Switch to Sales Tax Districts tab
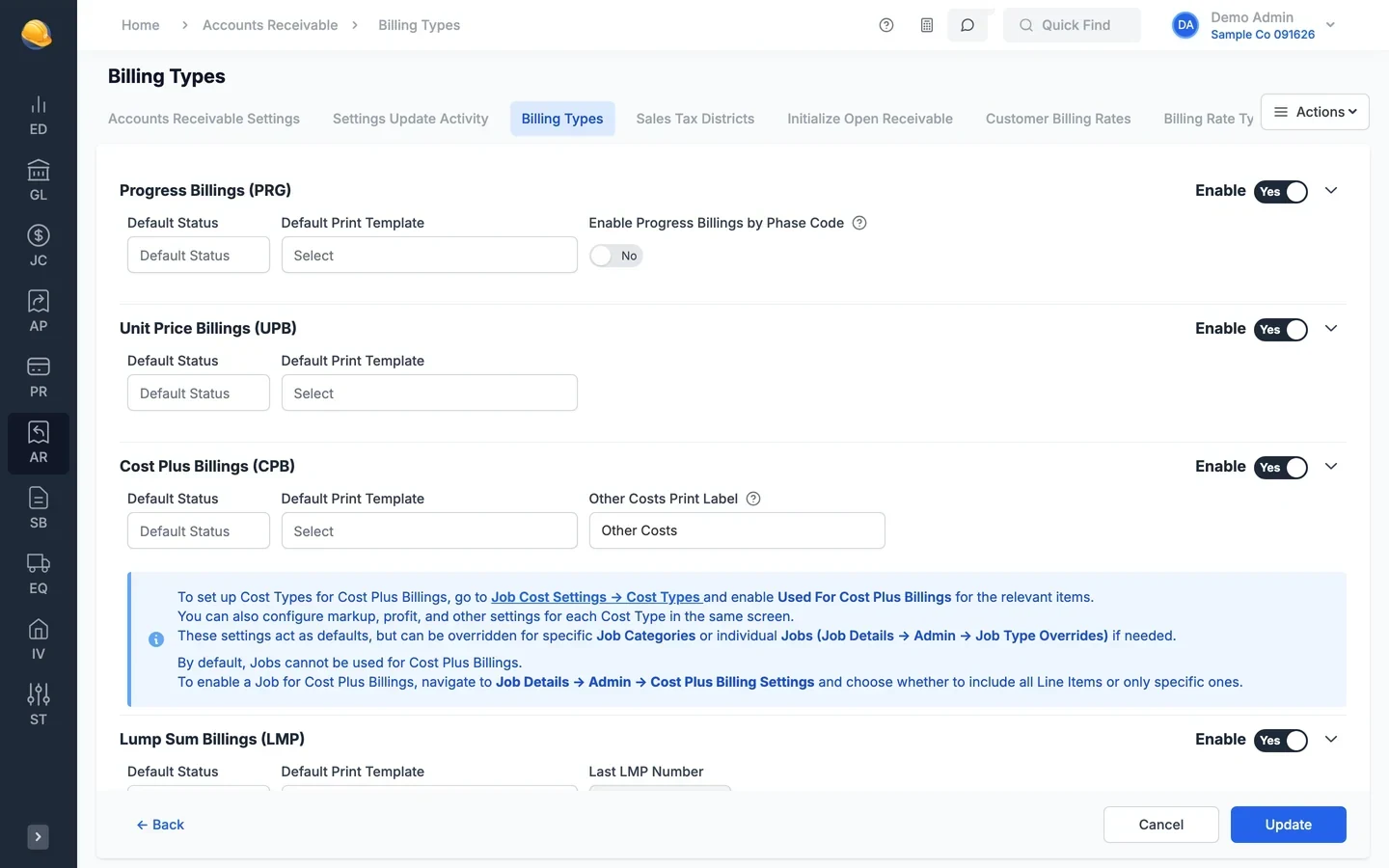1389x868 pixels. click(x=695, y=119)
